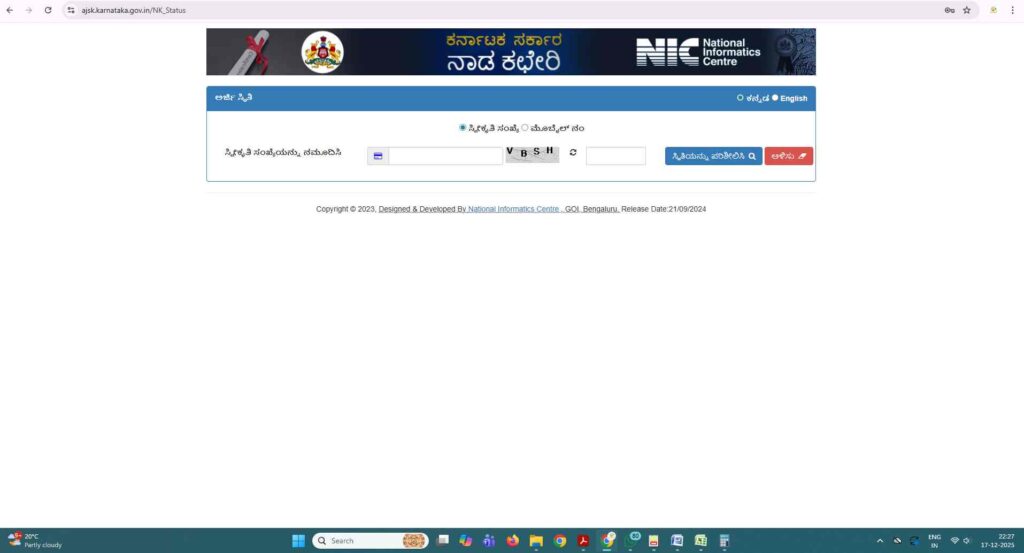
Task: Click in the acknowledgement number input field
Action: (x=445, y=156)
